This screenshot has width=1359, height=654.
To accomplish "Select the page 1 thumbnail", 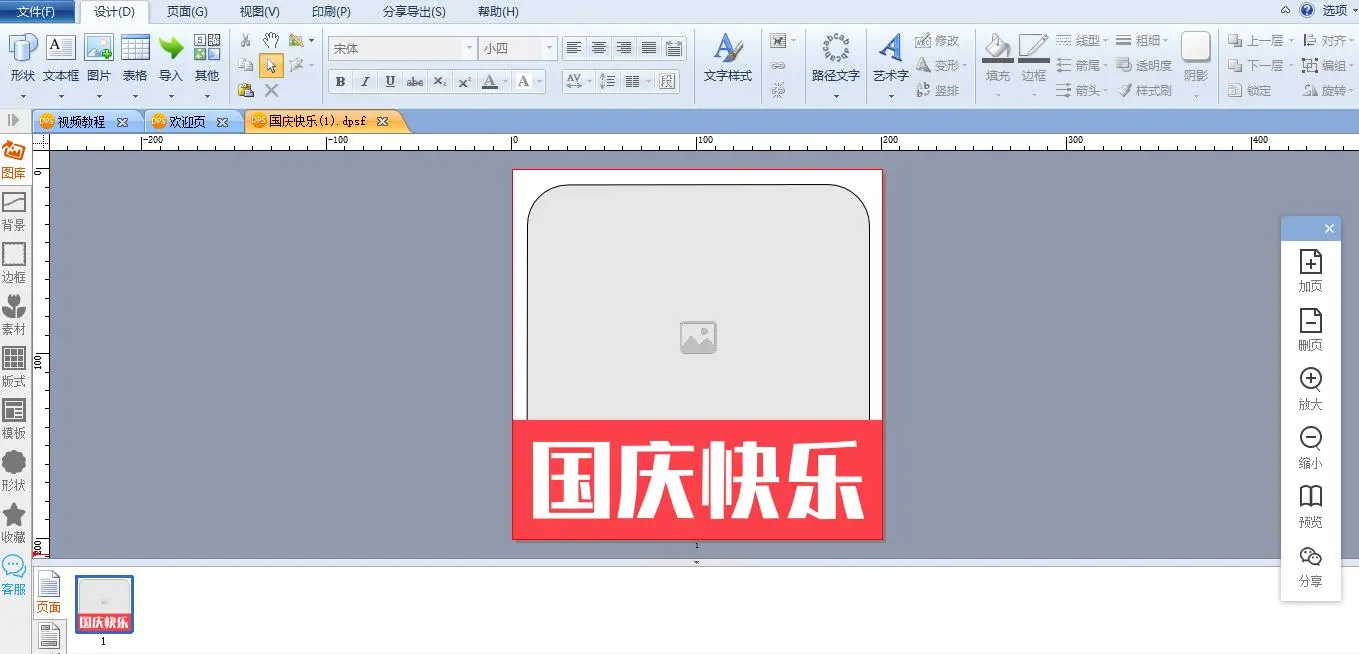I will 104,604.
